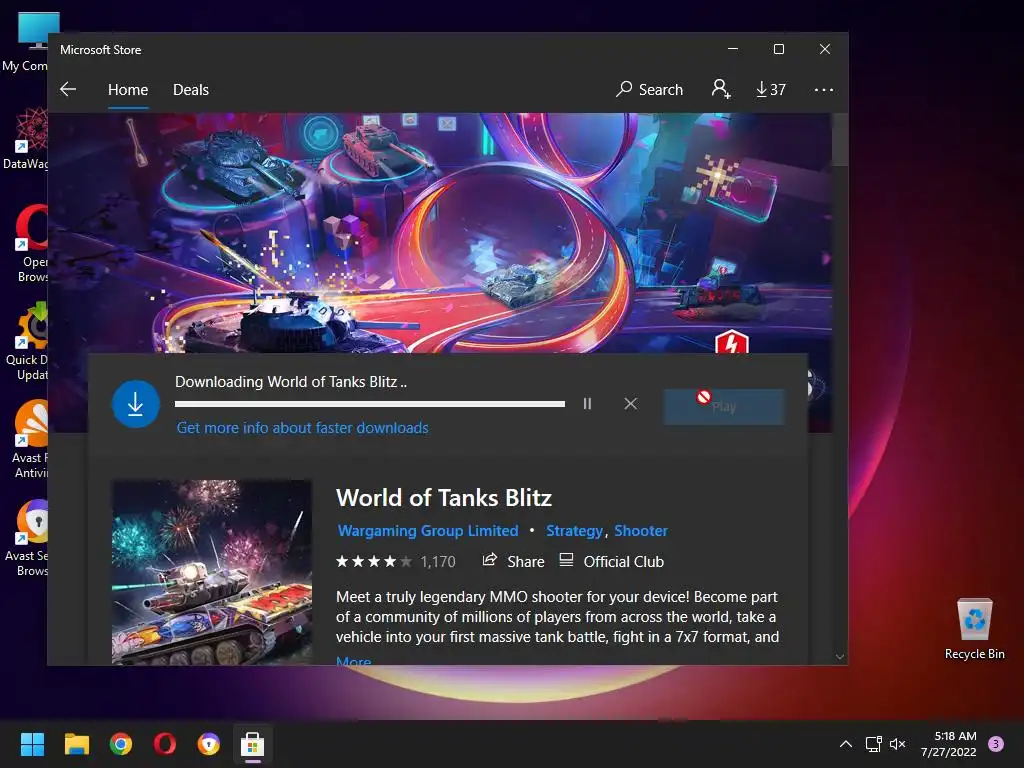Viewport: 1024px width, 768px height.
Task: Open Search in Microsoft Store
Action: tap(649, 89)
